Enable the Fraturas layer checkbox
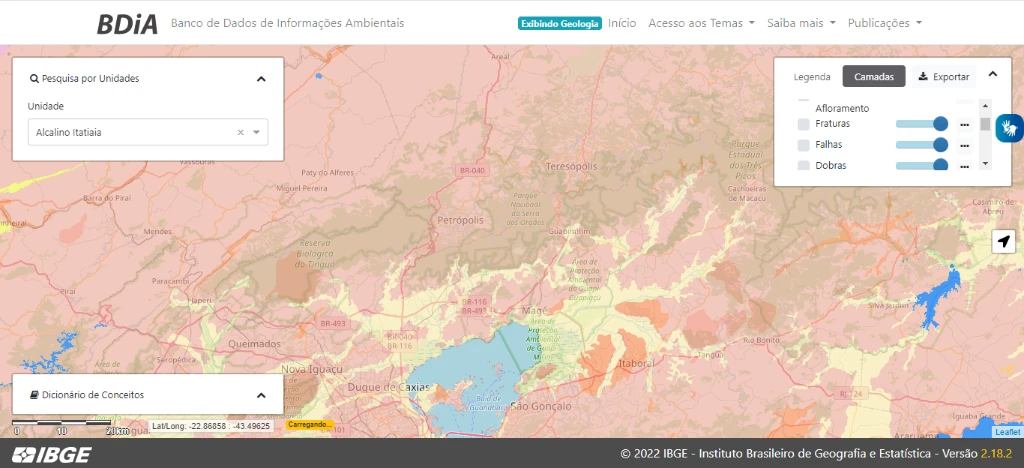 [x=803, y=124]
